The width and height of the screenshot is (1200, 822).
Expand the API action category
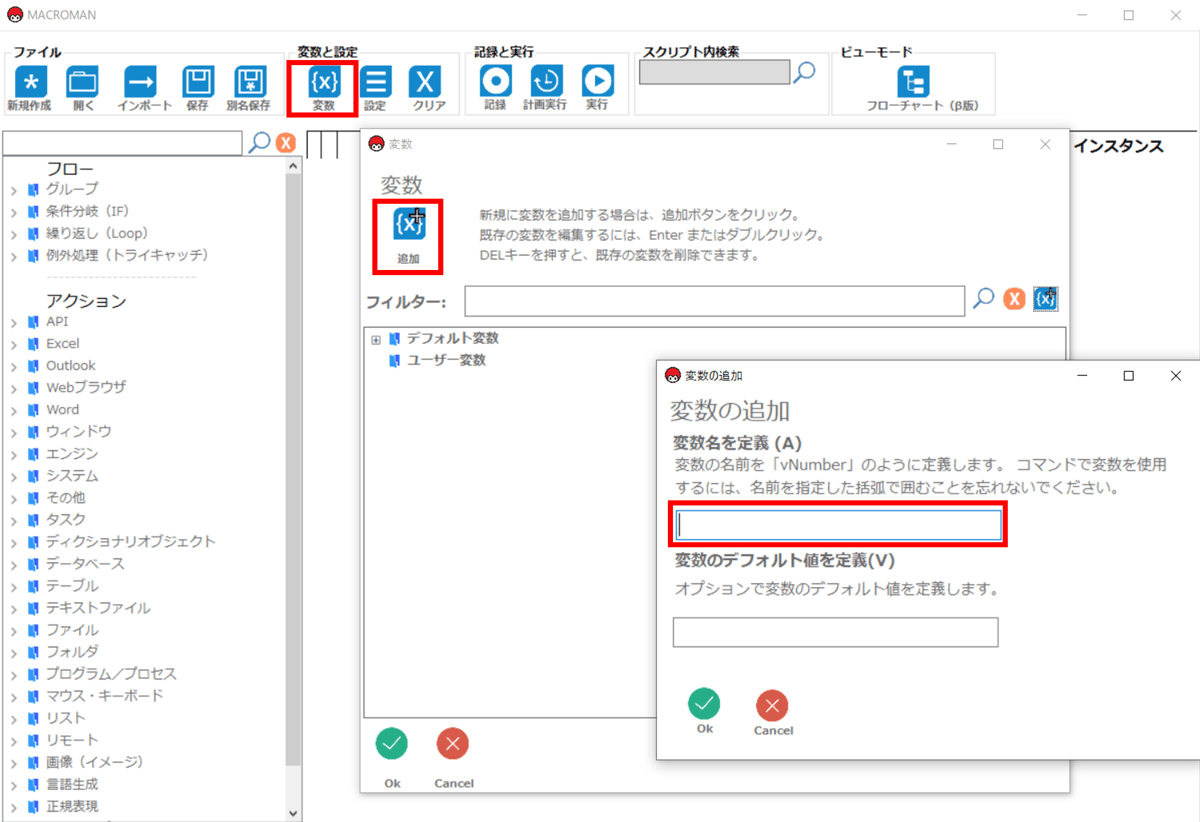coord(14,322)
